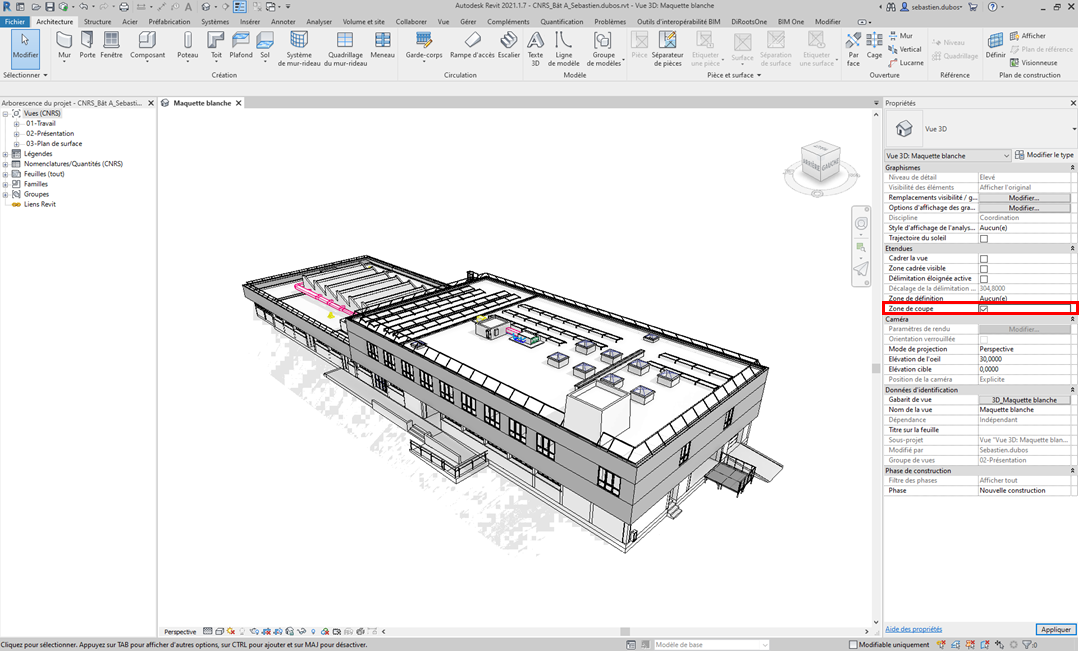This screenshot has height=651, width=1079.
Task: Open the Annoter ribbon tab
Action: click(283, 21)
